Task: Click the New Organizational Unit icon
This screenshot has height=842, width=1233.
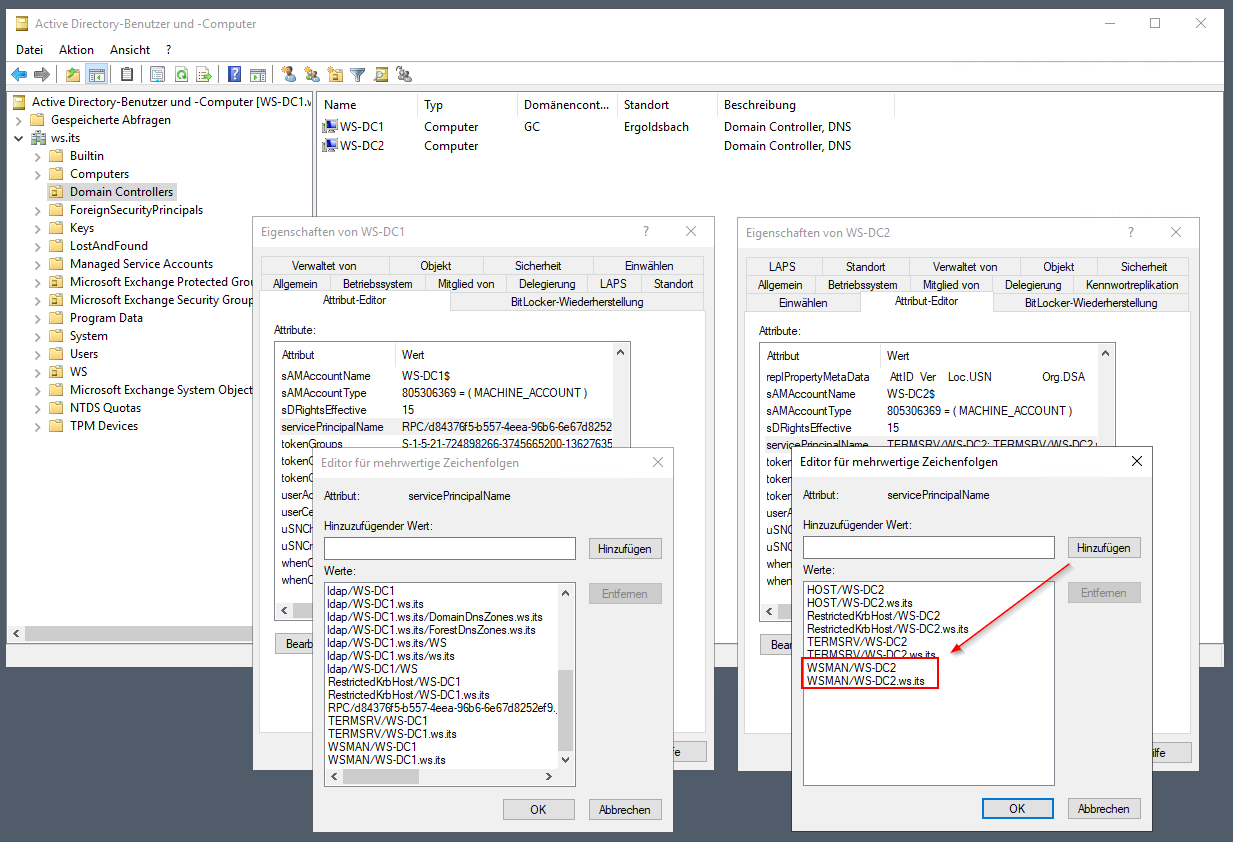Action: coord(335,74)
